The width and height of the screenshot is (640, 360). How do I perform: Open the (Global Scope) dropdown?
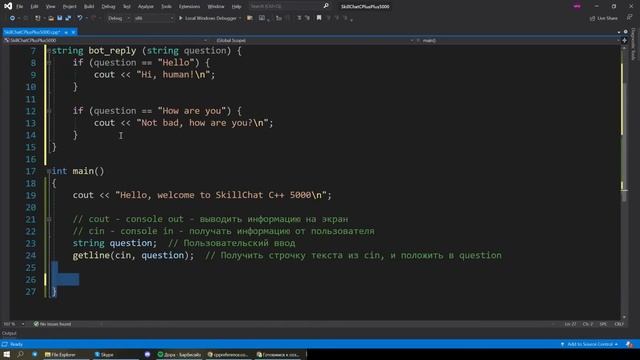click(x=314, y=40)
